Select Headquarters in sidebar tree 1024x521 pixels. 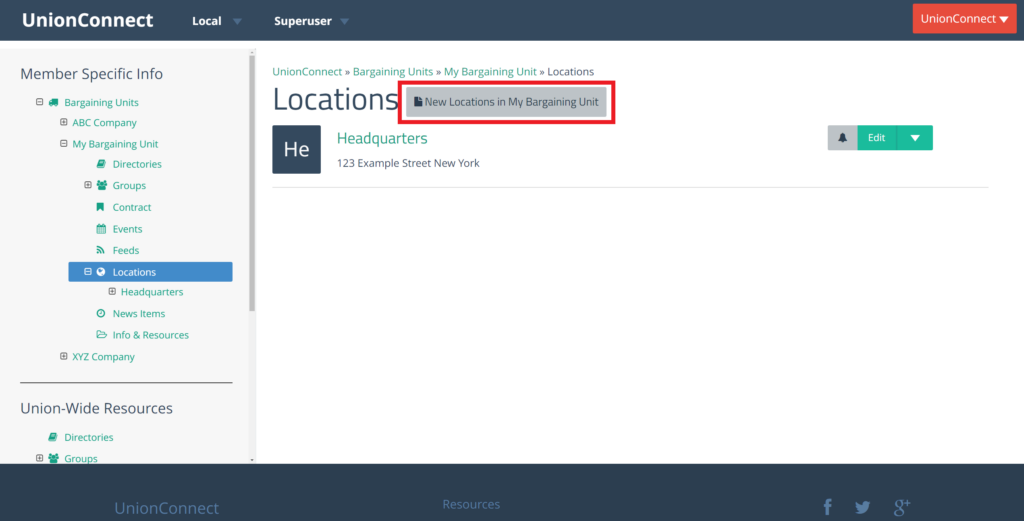pos(152,292)
